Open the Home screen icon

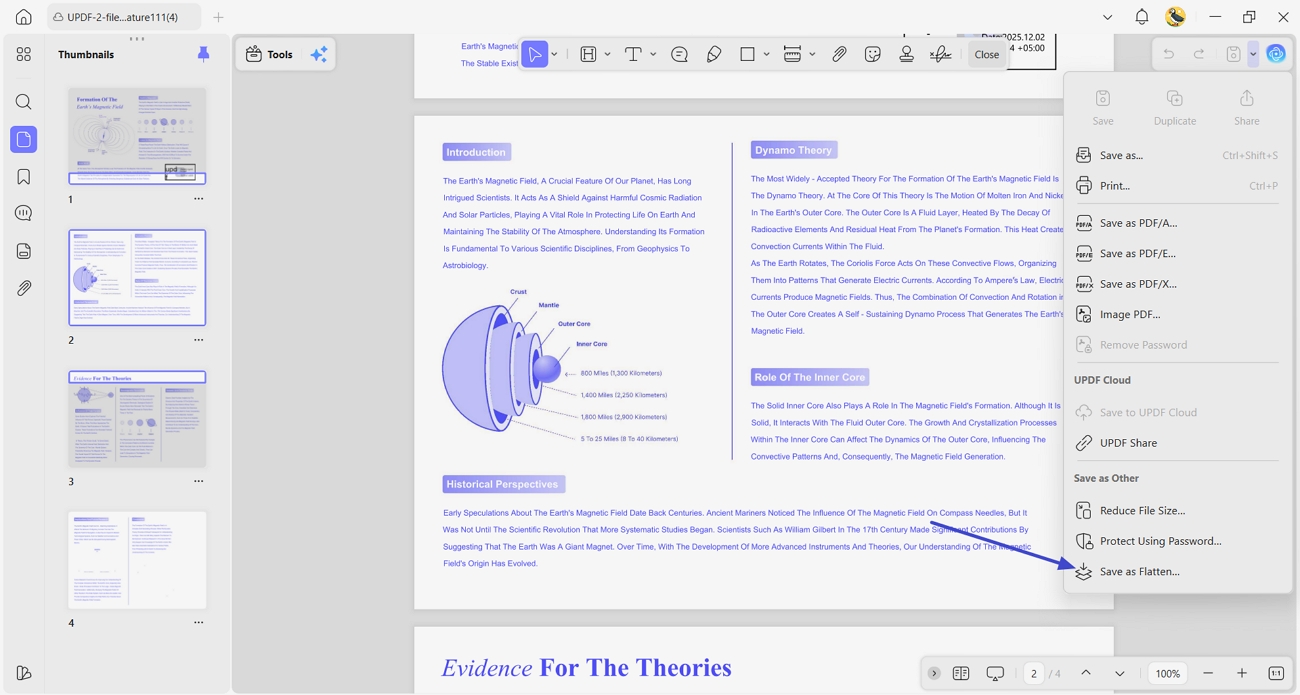point(23,17)
